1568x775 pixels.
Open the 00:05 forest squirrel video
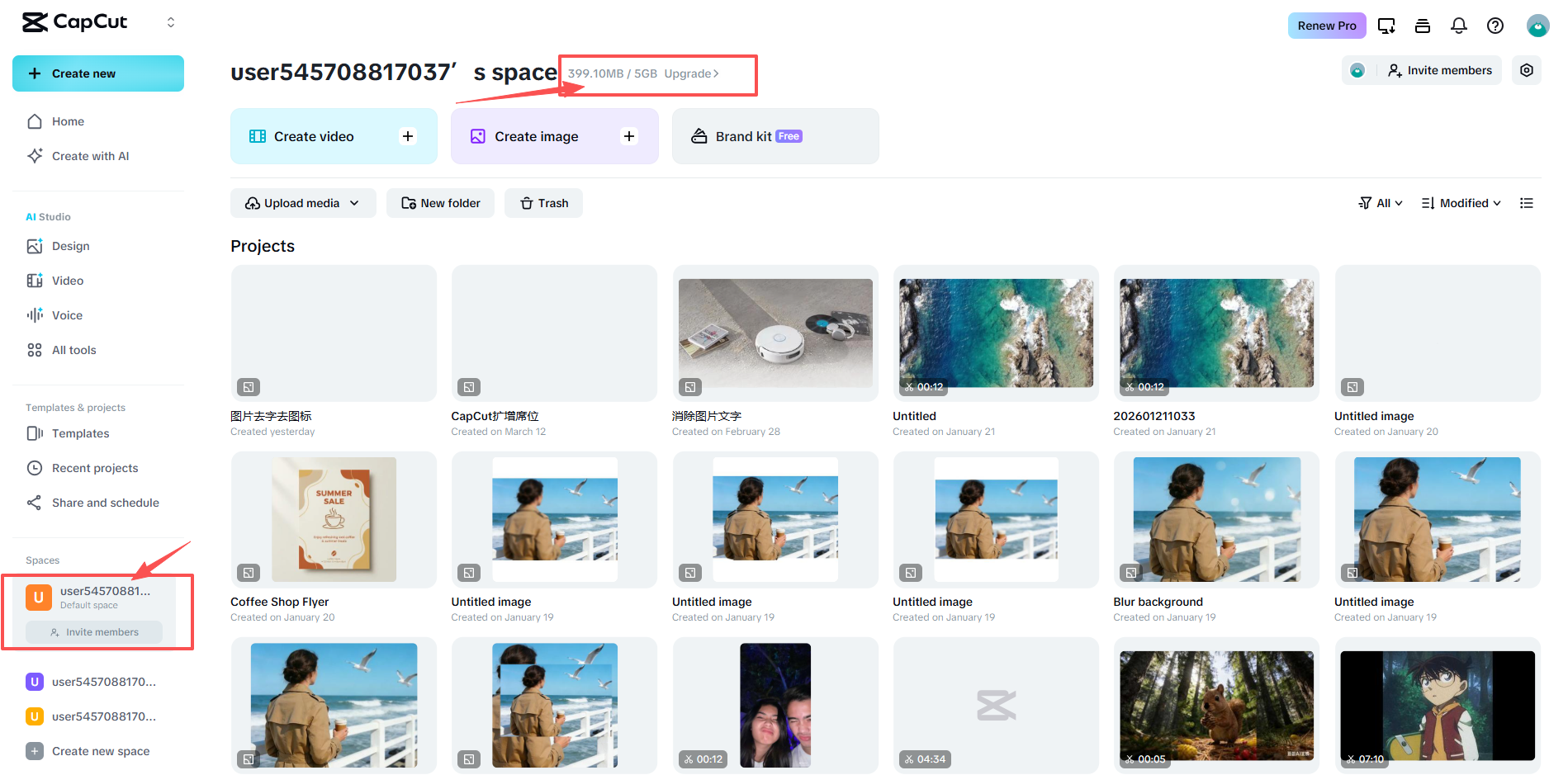[1216, 706]
